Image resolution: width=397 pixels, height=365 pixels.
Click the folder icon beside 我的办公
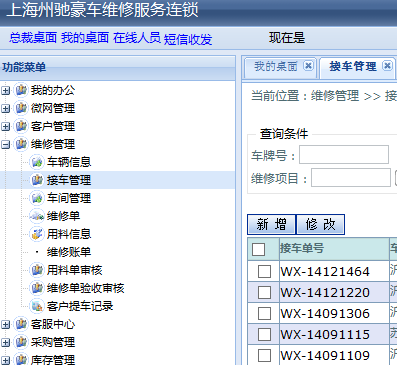[21, 90]
